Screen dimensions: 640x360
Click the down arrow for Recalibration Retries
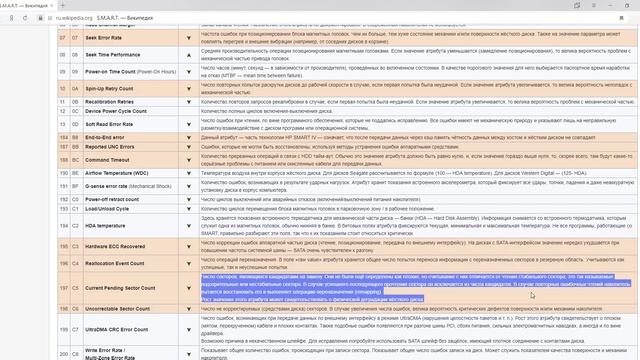[x=189, y=102]
